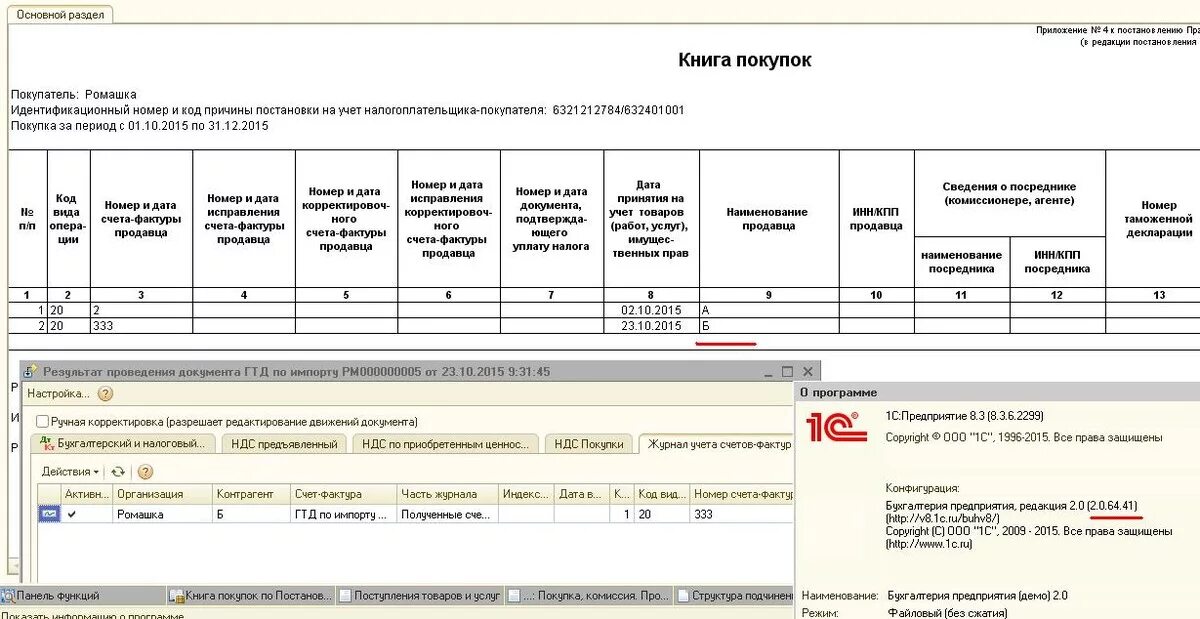Image resolution: width=1200 pixels, height=619 pixels.
Task: Open the НДС Покупки tab
Action: pyautogui.click(x=589, y=444)
